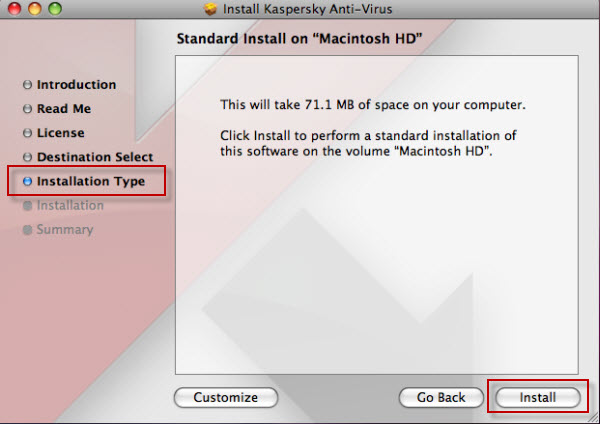Click the Go Back button

[441, 397]
